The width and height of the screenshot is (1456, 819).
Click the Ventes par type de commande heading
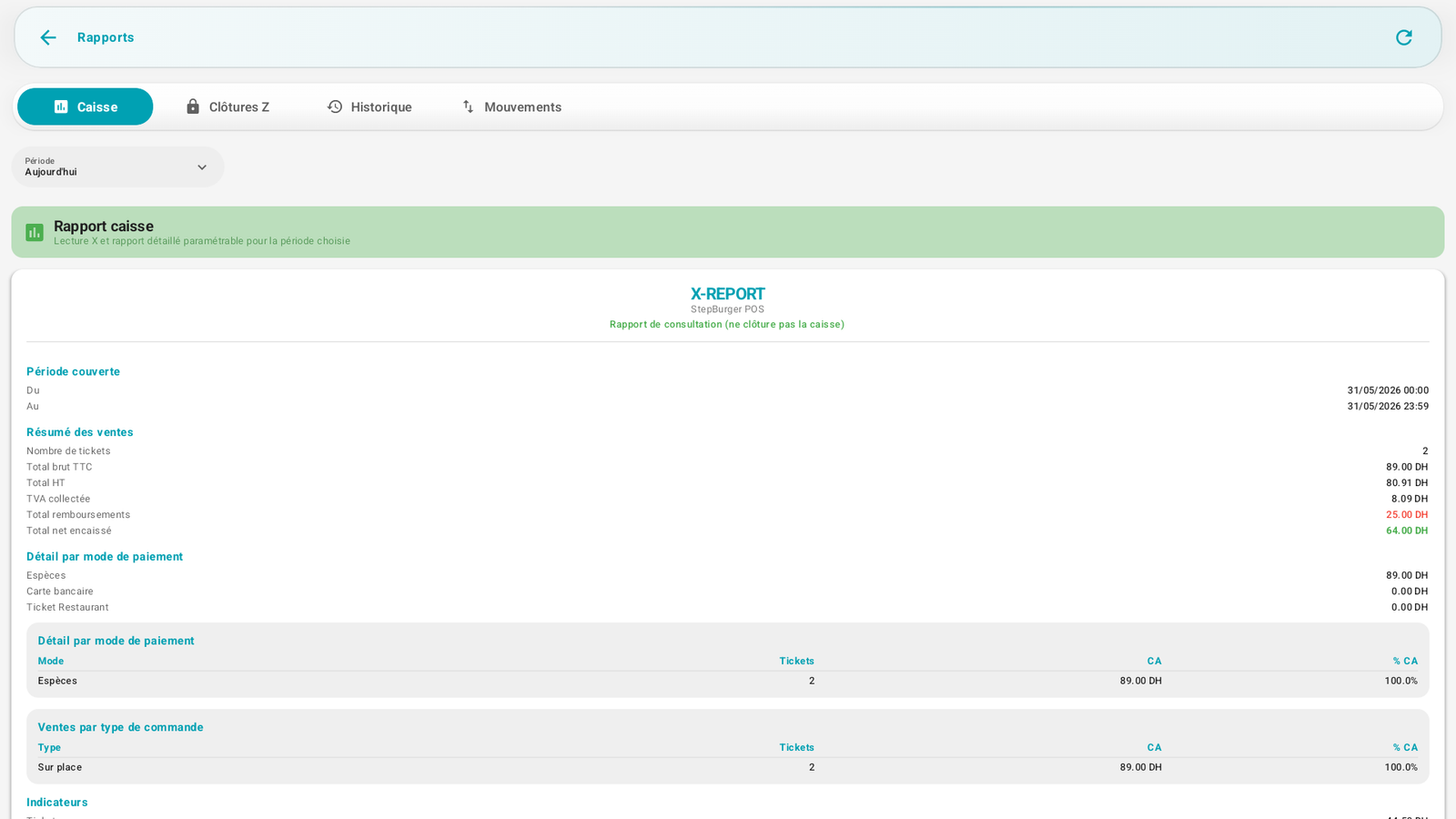tap(120, 727)
